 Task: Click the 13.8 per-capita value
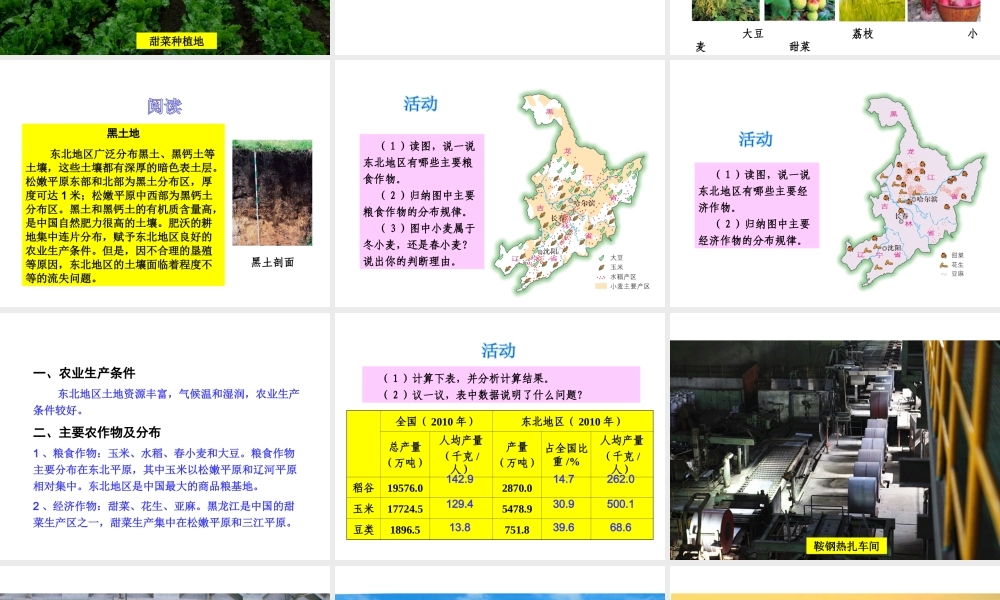point(460,528)
